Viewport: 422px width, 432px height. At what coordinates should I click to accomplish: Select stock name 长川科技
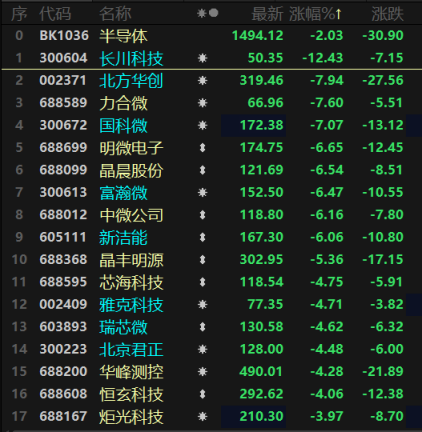[131, 58]
